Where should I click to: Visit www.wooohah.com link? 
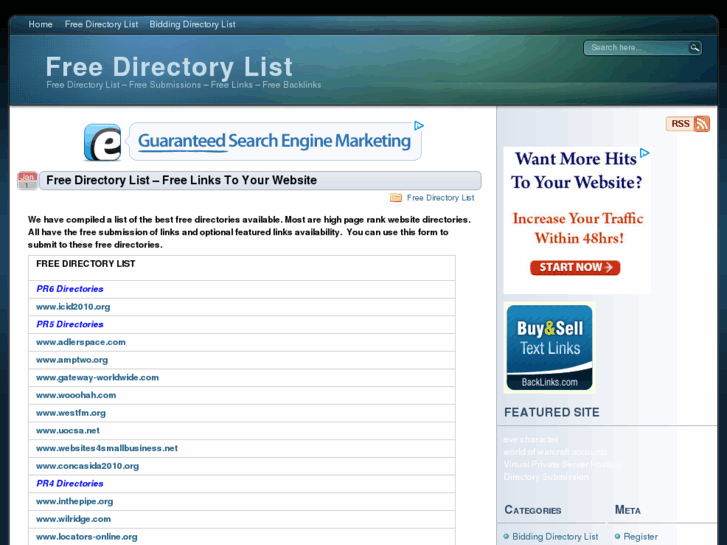click(76, 395)
